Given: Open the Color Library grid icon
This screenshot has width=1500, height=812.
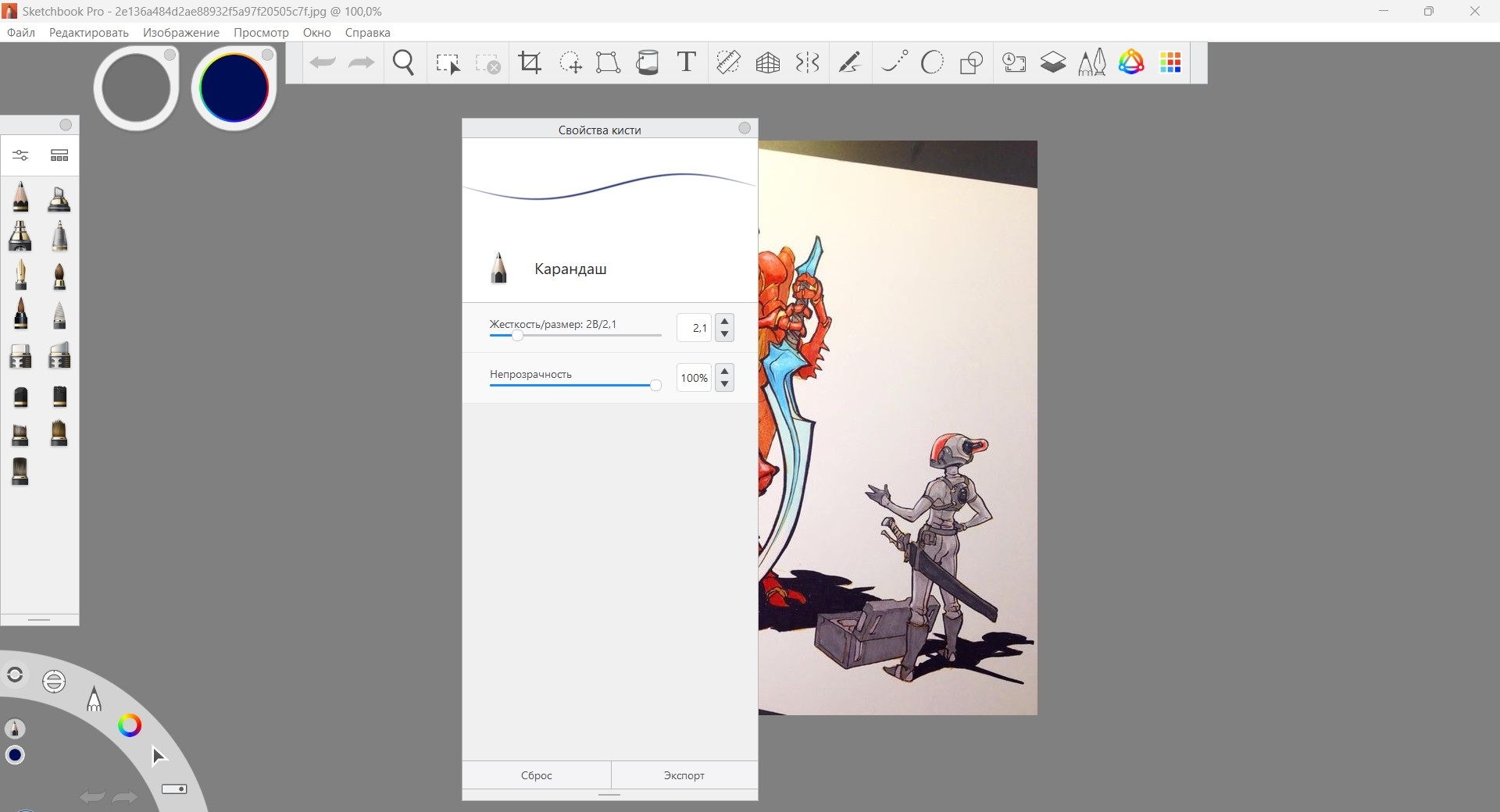Looking at the screenshot, I should tap(1170, 62).
